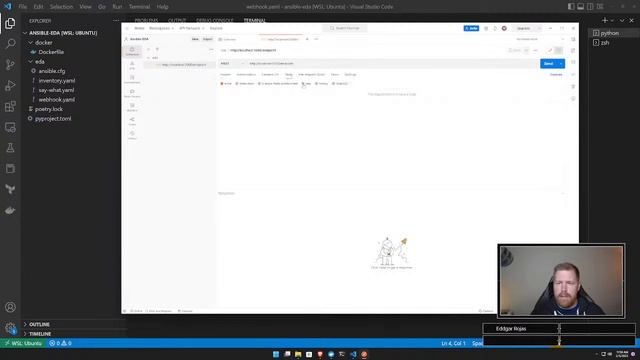This screenshot has height=360, width=640.
Task: Open Run and Debug view in VS Code
Action: 10,85
